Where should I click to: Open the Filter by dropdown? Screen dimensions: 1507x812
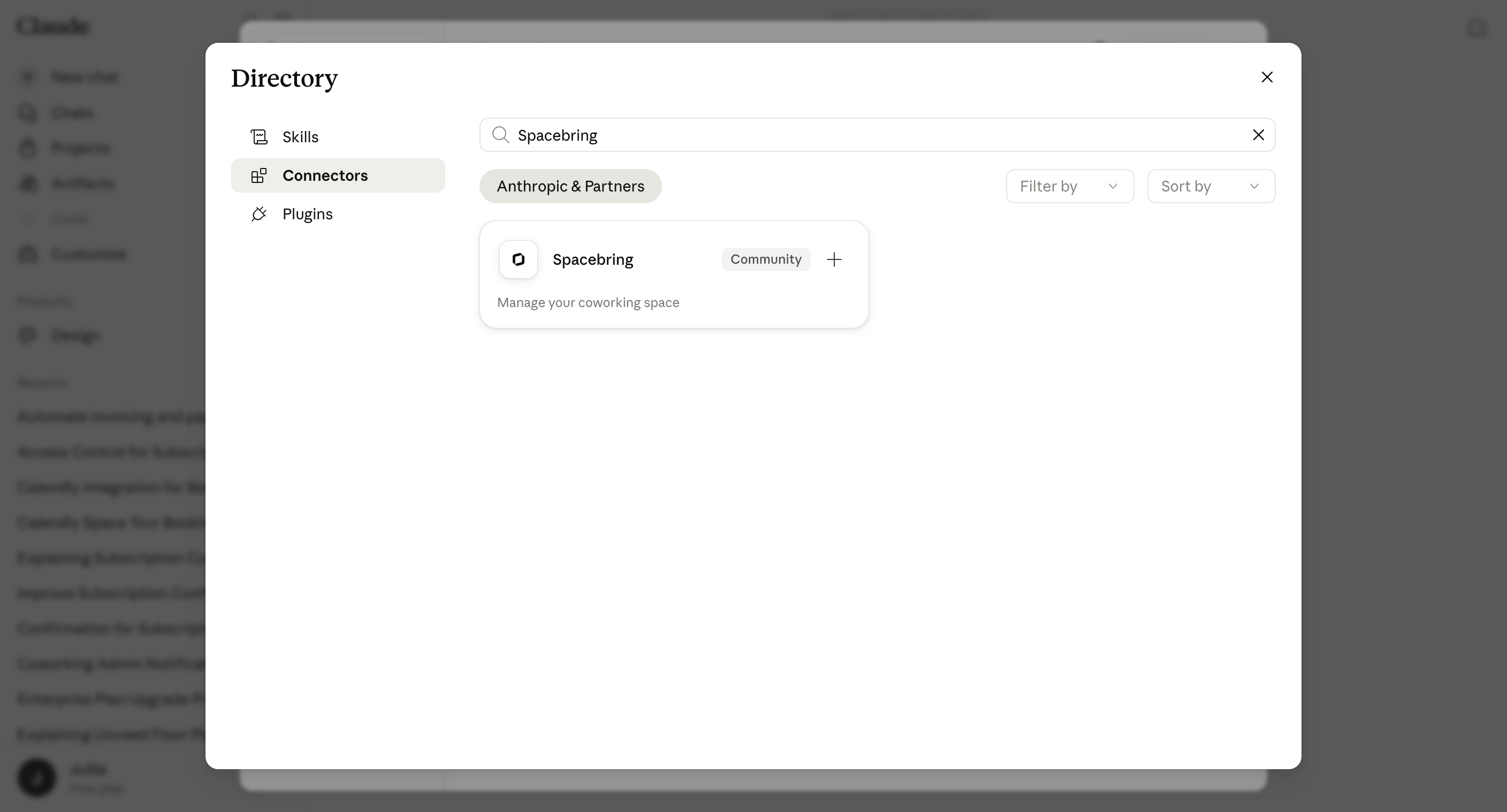click(x=1069, y=187)
